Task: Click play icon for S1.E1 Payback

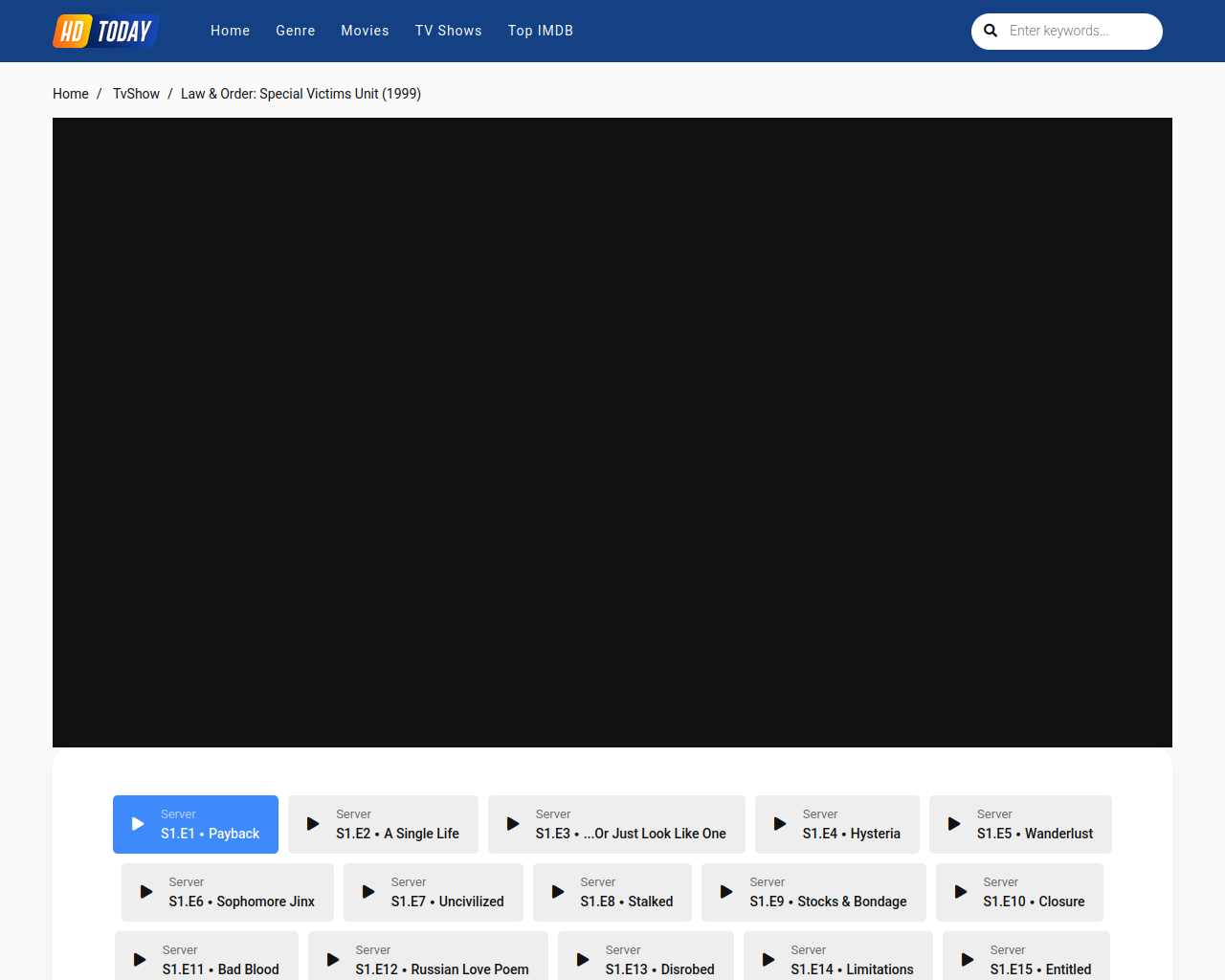Action: coord(138,824)
